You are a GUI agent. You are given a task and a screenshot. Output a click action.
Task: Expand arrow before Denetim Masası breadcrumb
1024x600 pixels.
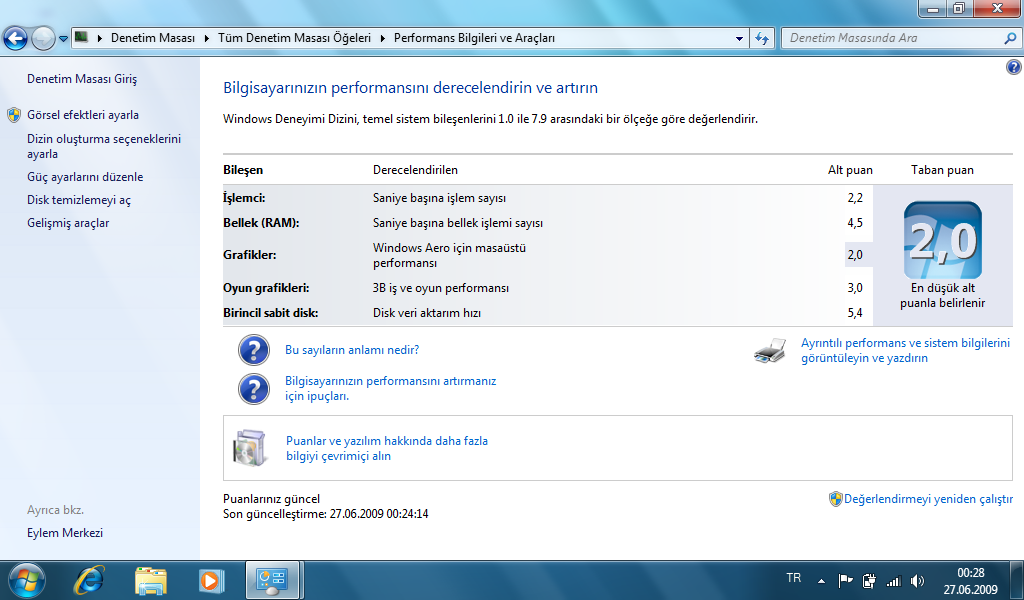[100, 39]
